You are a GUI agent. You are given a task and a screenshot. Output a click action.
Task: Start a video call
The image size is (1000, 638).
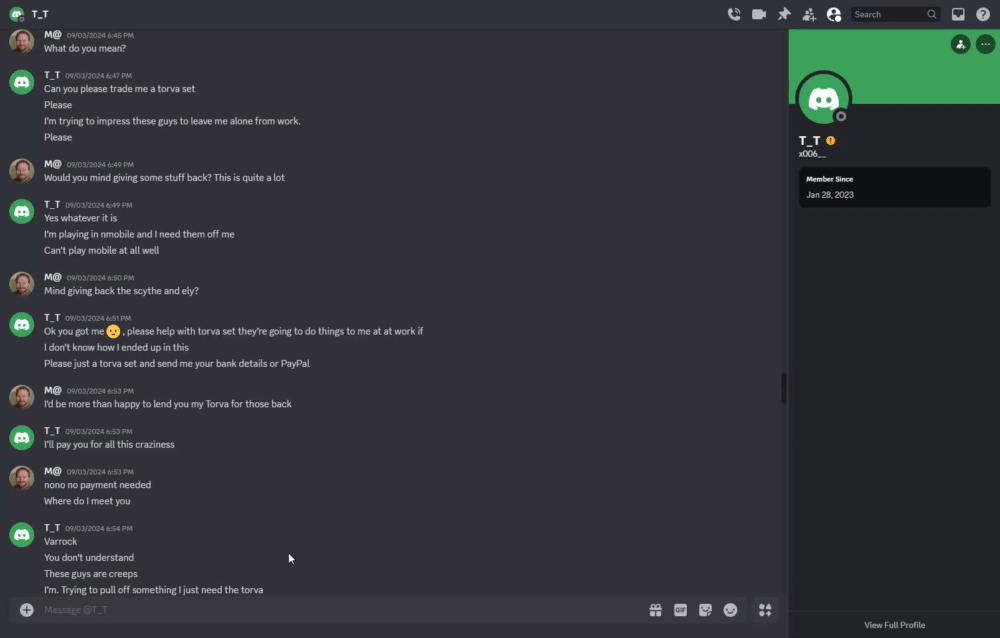pyautogui.click(x=759, y=14)
